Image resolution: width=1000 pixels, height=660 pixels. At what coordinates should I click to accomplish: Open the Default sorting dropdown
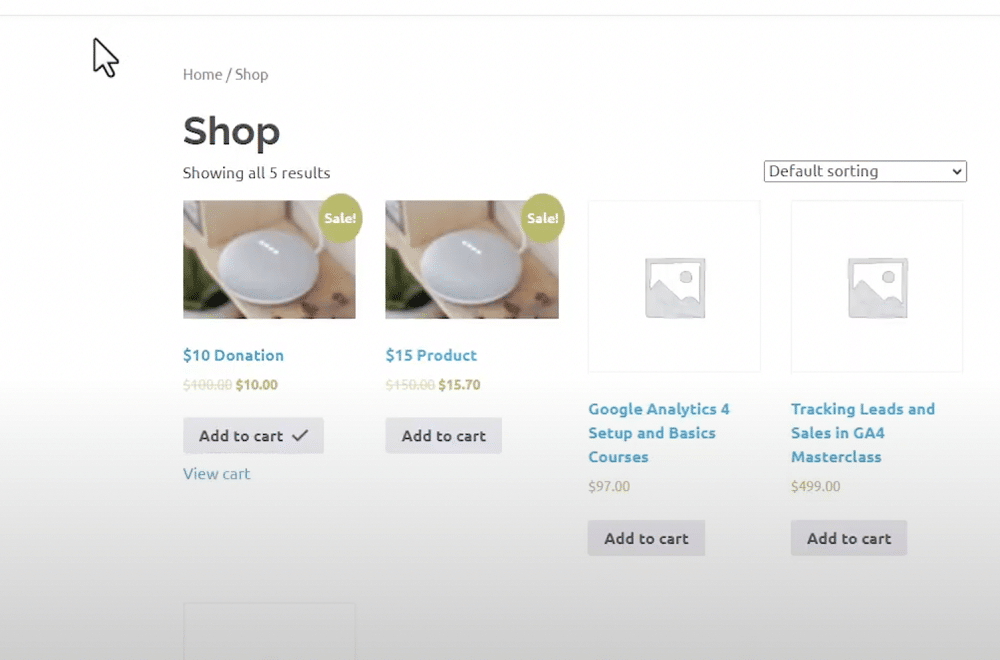865,171
